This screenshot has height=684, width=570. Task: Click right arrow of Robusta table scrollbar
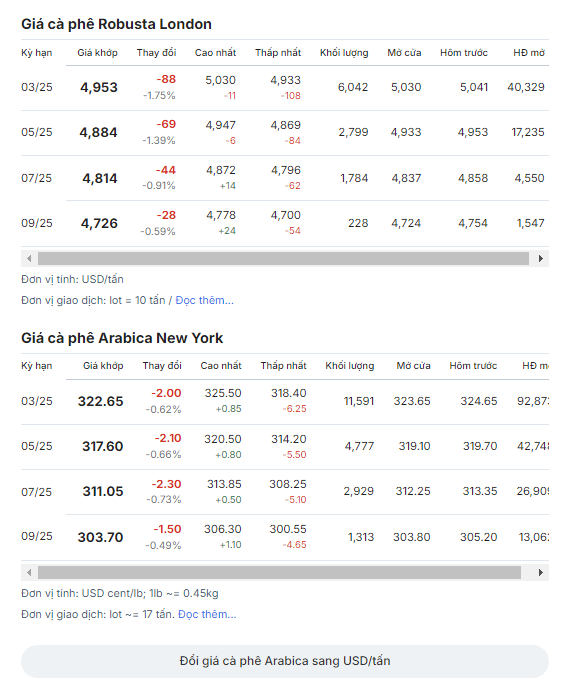pyautogui.click(x=541, y=259)
